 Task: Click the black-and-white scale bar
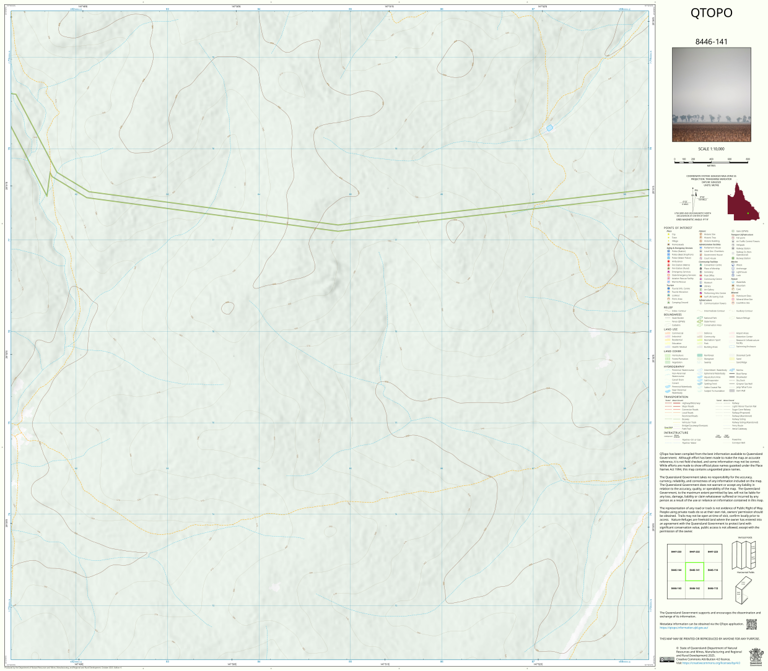pyautogui.click(x=711, y=160)
